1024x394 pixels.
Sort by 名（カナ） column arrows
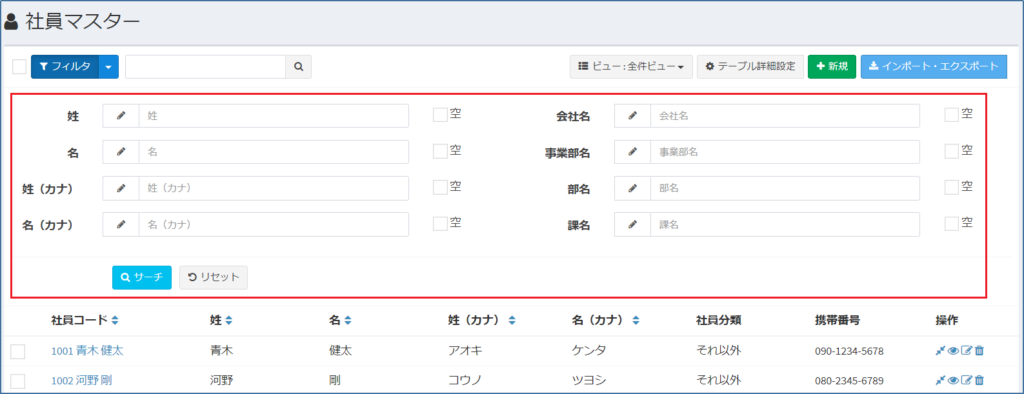click(x=635, y=321)
